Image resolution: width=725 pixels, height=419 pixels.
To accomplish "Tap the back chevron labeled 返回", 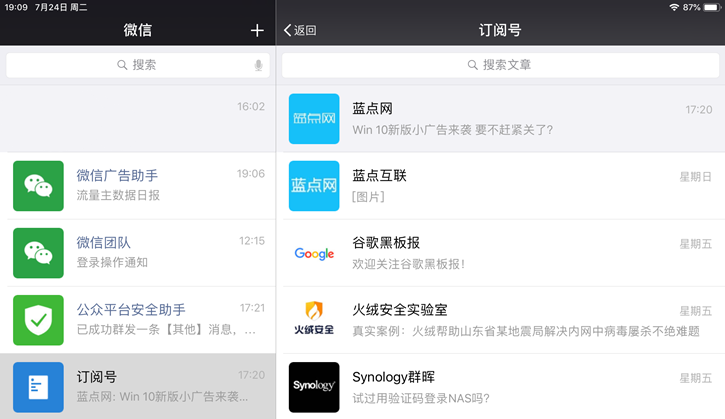I will [x=300, y=31].
